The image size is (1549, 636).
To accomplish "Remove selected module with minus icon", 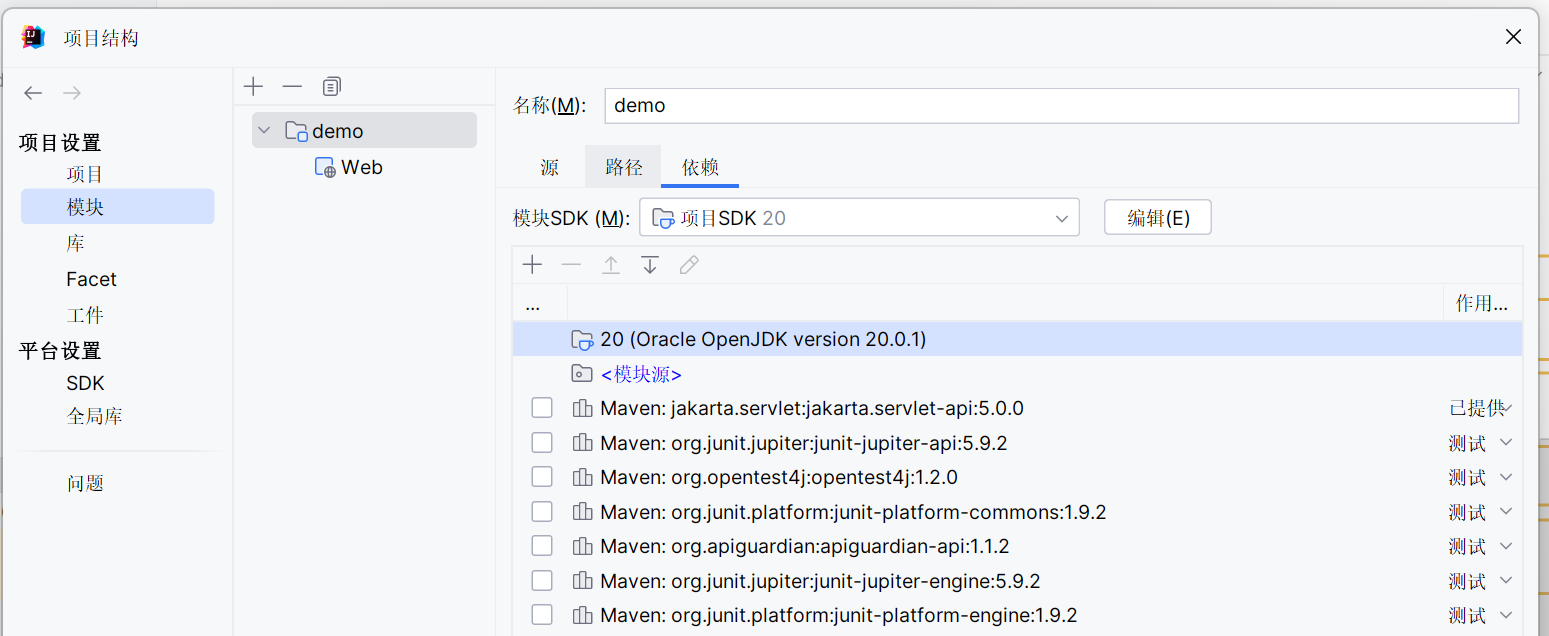I will click(292, 87).
